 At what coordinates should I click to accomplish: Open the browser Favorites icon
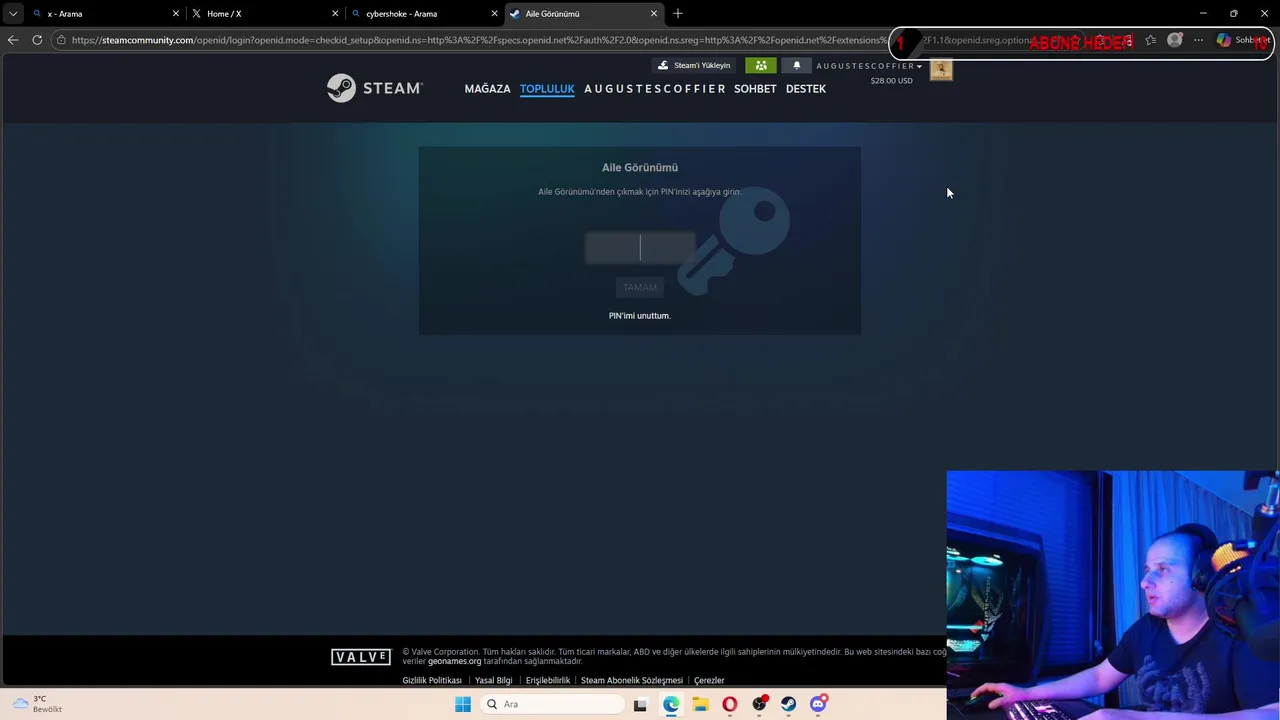point(1151,40)
